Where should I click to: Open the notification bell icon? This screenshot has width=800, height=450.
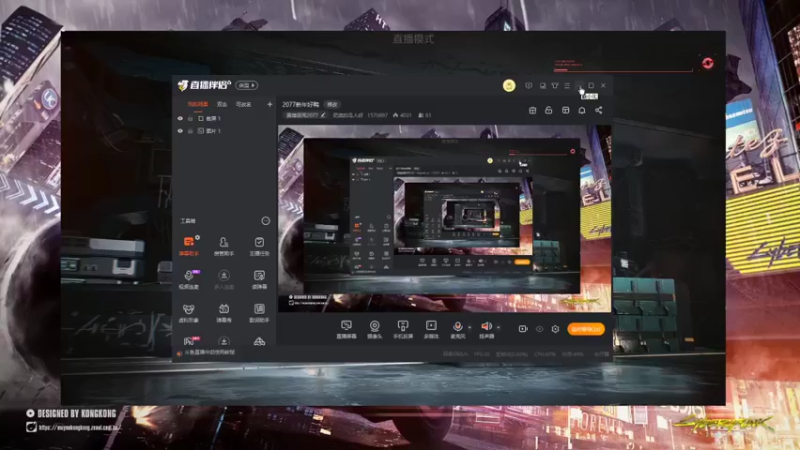point(582,110)
